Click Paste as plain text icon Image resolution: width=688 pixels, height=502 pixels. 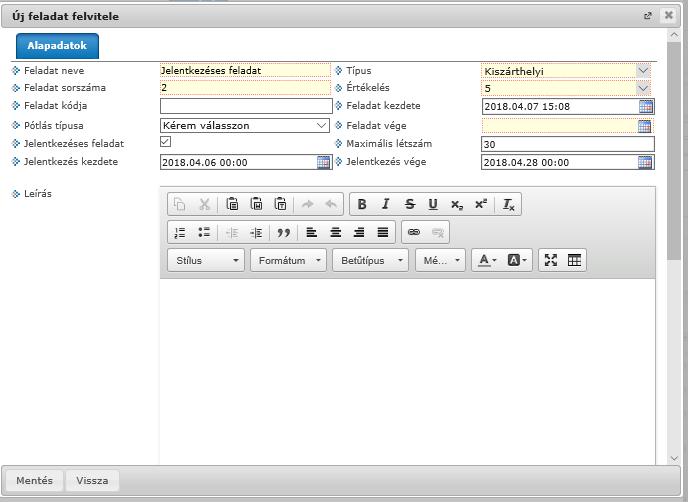(280, 204)
